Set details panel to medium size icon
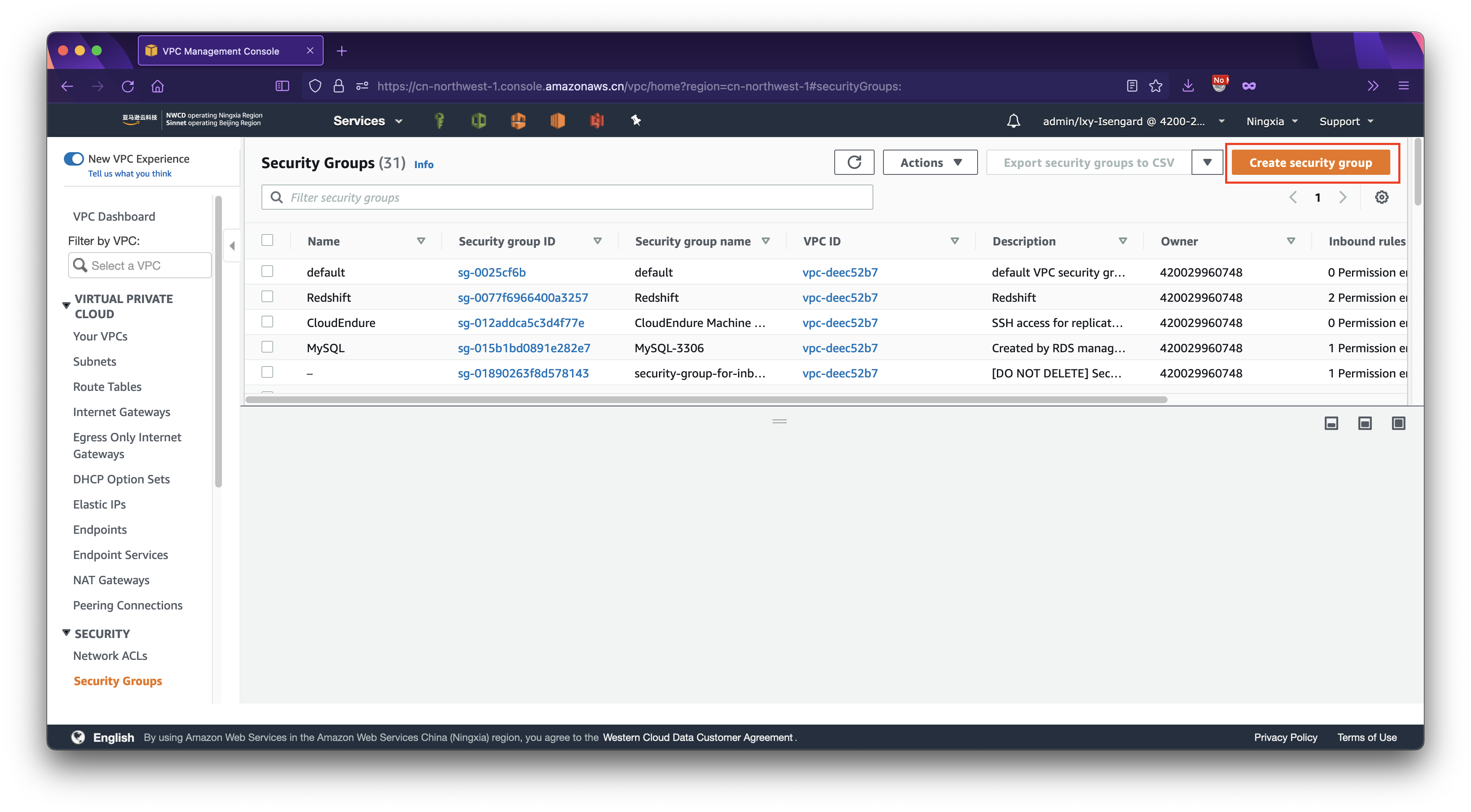Viewport: 1471px width, 812px height. tap(1365, 423)
